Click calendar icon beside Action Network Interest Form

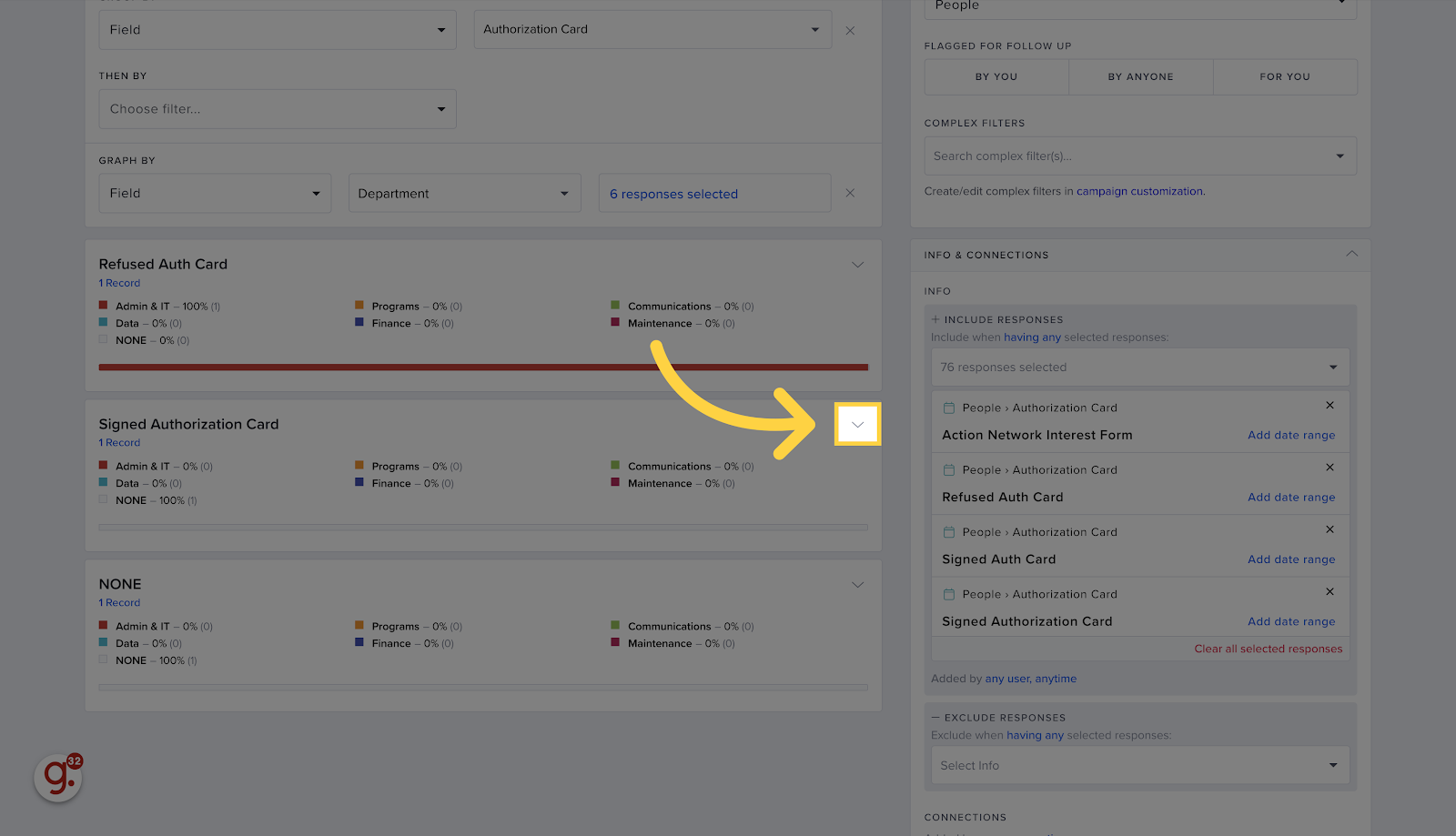[949, 408]
